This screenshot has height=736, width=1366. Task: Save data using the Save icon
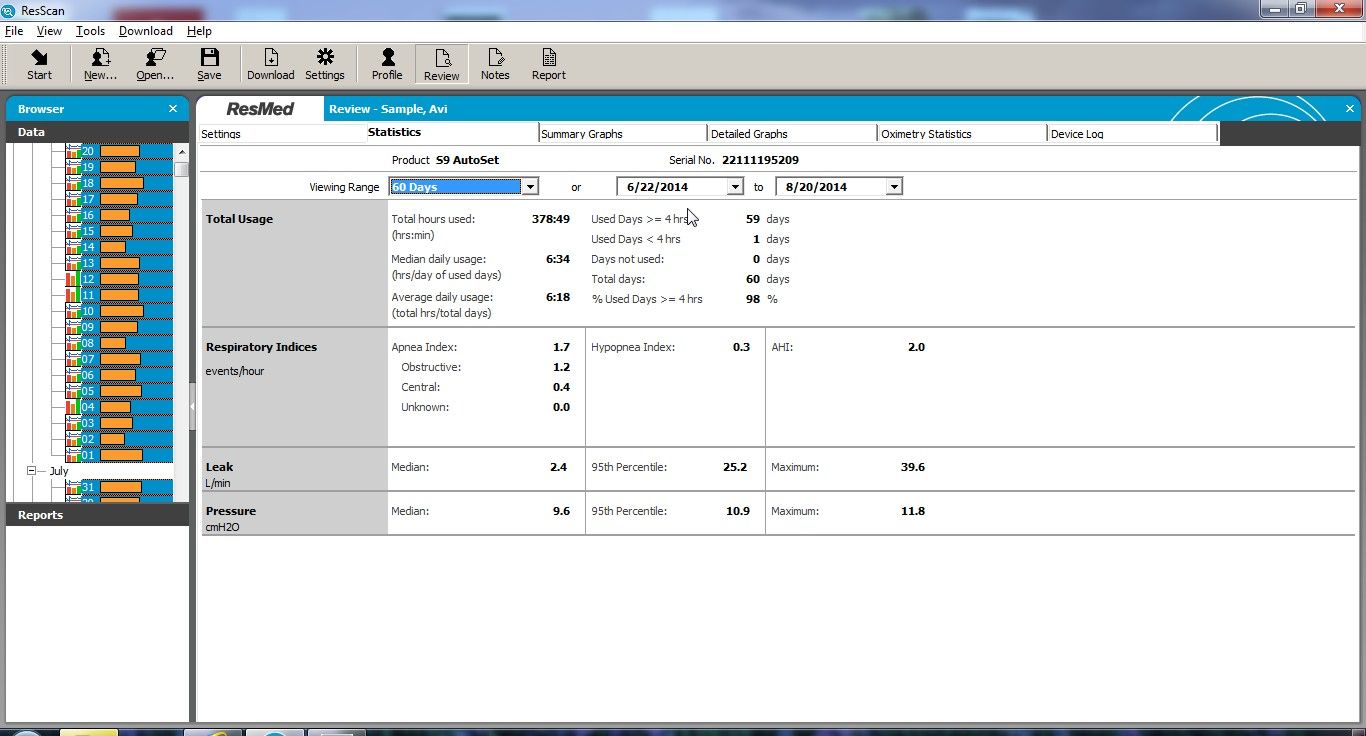(209, 64)
